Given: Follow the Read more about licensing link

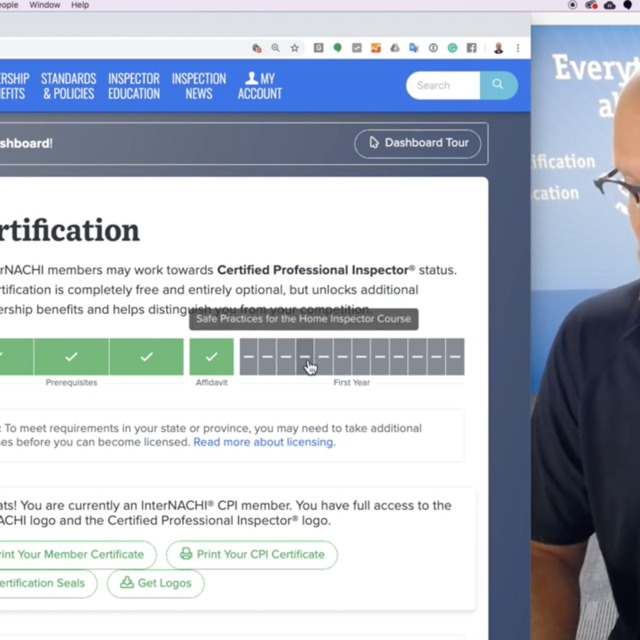Looking at the screenshot, I should [x=264, y=442].
